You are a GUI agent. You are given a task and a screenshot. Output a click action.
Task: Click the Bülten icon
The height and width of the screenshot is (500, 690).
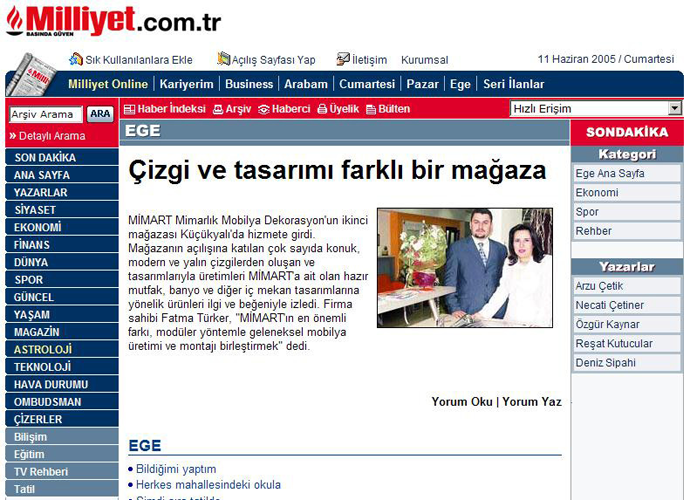tap(371, 109)
